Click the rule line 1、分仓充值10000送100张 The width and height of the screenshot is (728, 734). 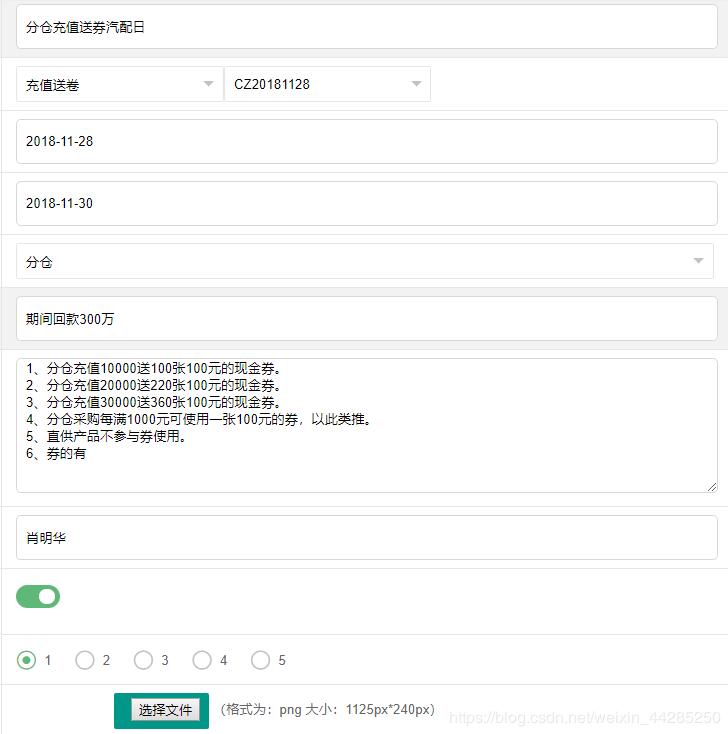coord(154,368)
